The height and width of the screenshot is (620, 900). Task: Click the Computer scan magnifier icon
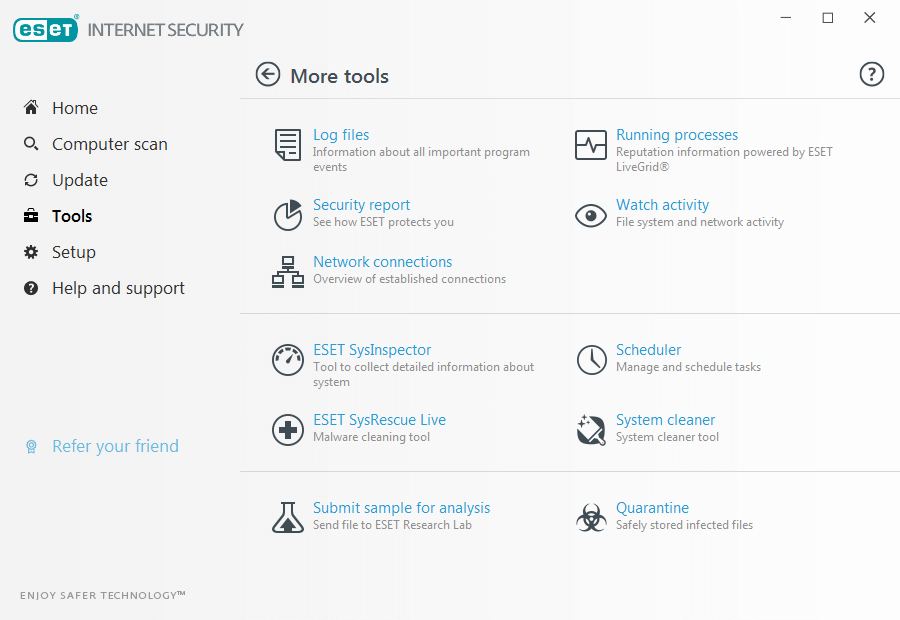coord(31,144)
